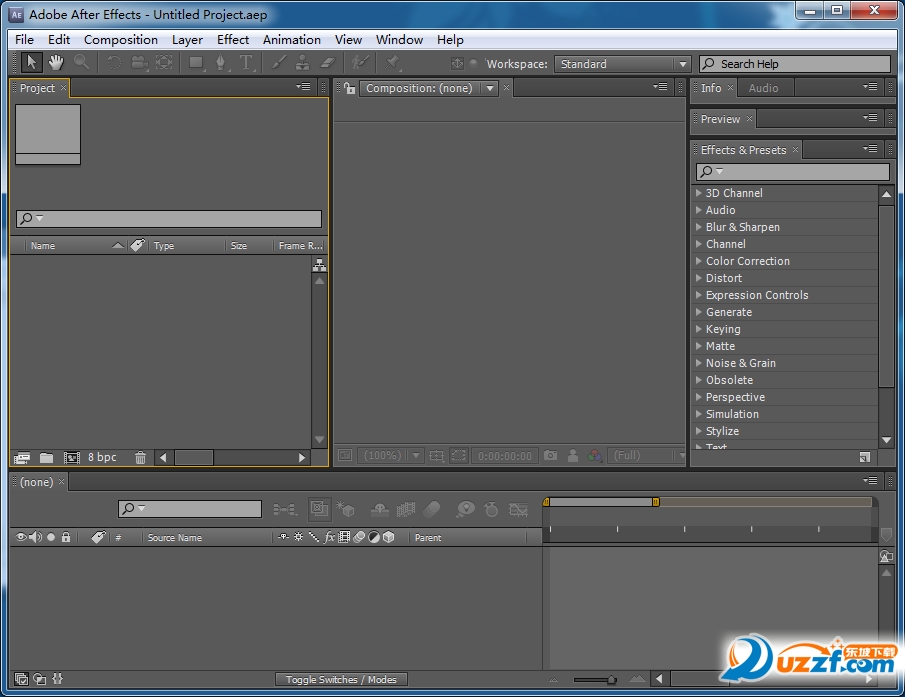This screenshot has width=905, height=697.
Task: Select the Pen tool
Action: tap(221, 63)
